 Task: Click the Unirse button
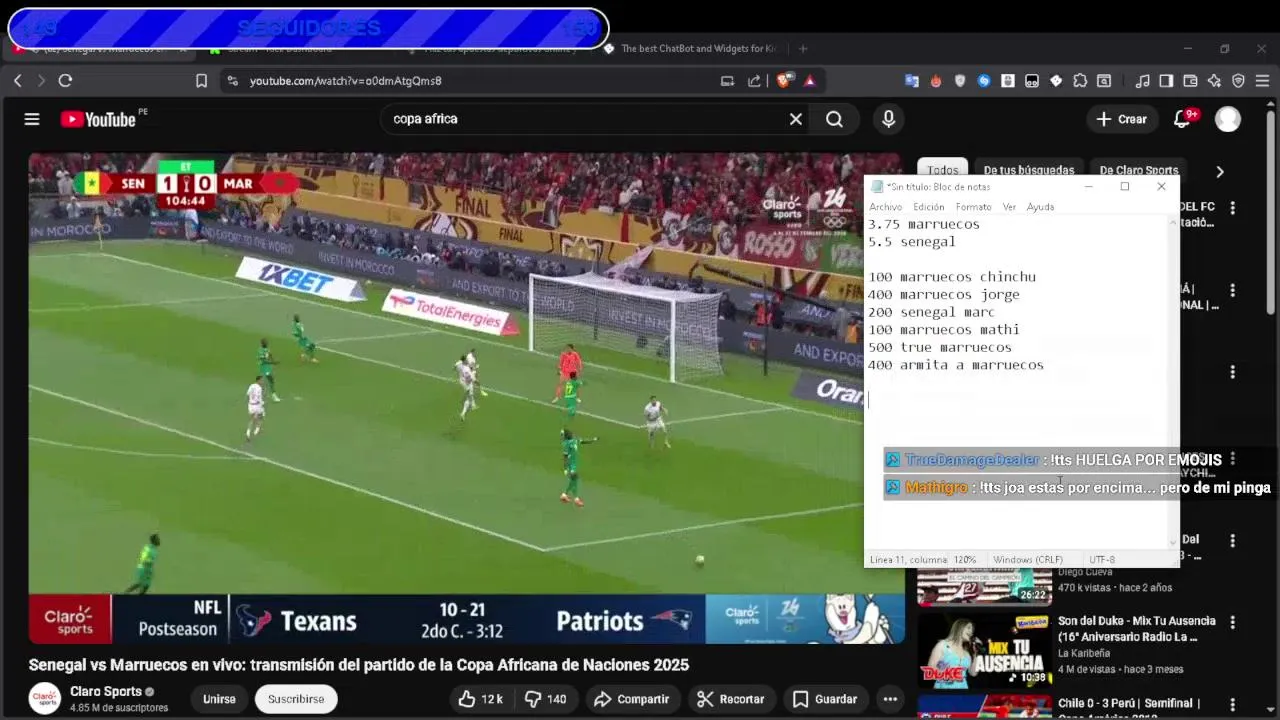click(219, 699)
